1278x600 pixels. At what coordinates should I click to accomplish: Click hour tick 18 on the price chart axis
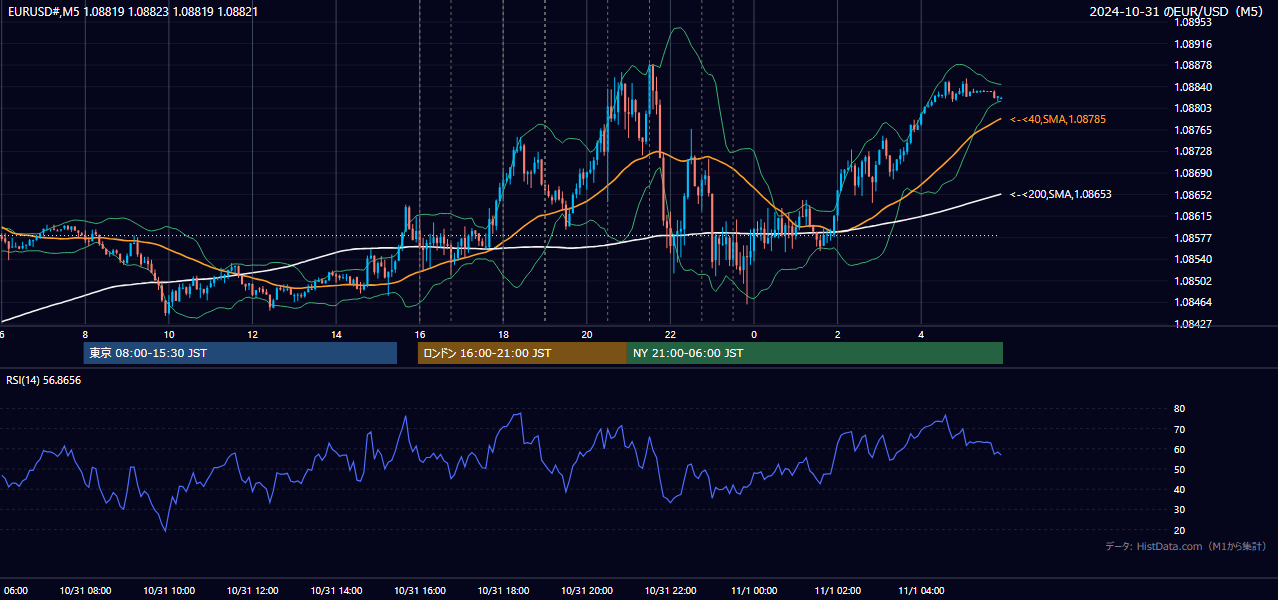(x=503, y=334)
